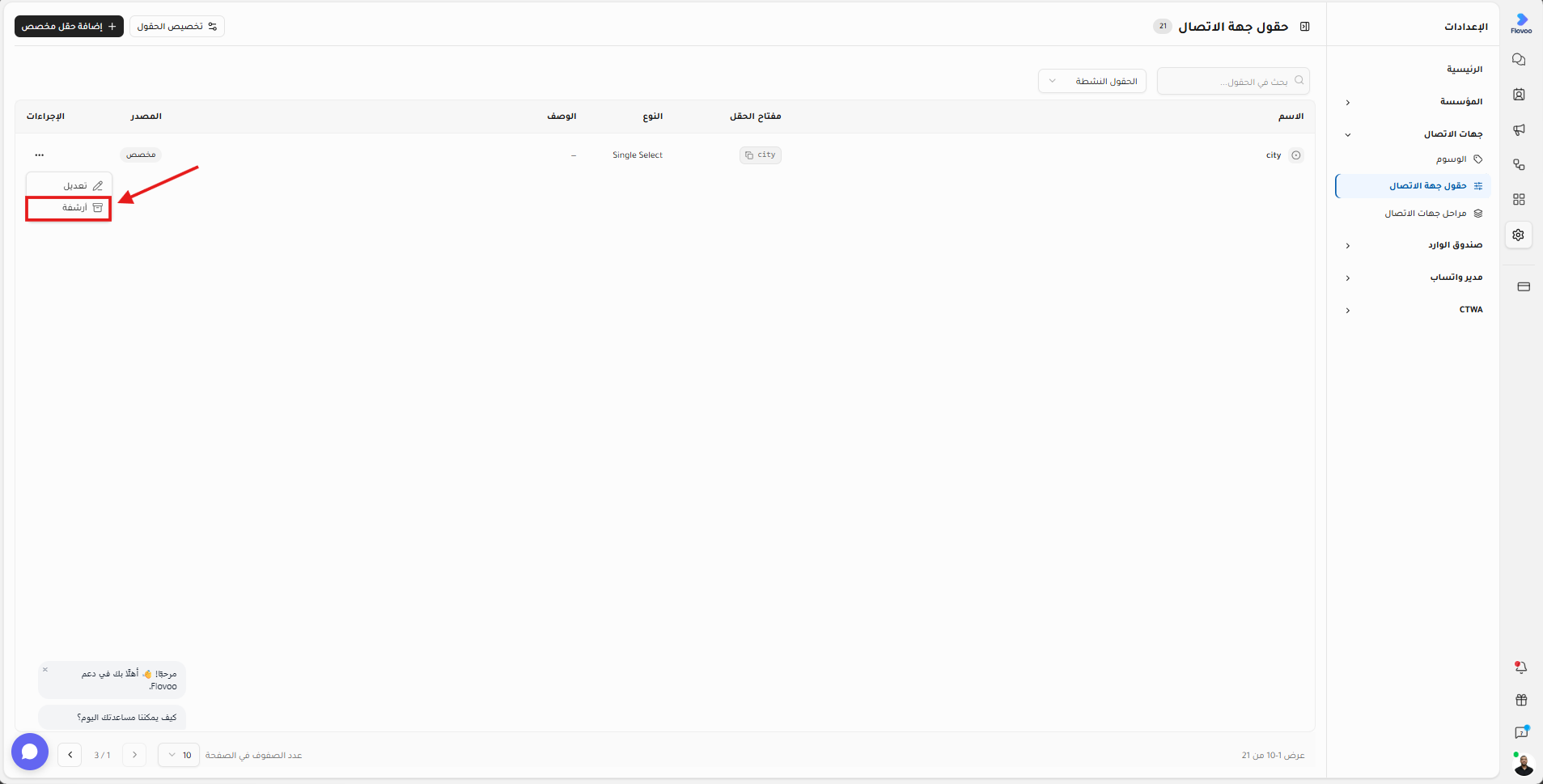Launch the support chat bubble button
Screen dimensions: 1543x784
tap(30, 752)
